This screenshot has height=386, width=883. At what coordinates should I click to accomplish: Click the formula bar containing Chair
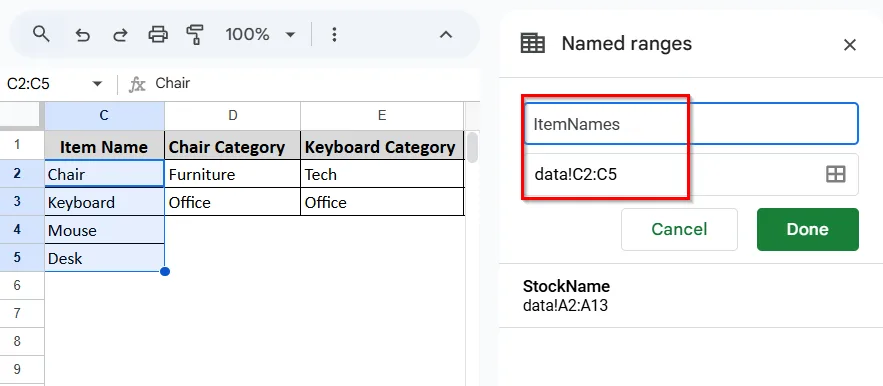click(315, 84)
